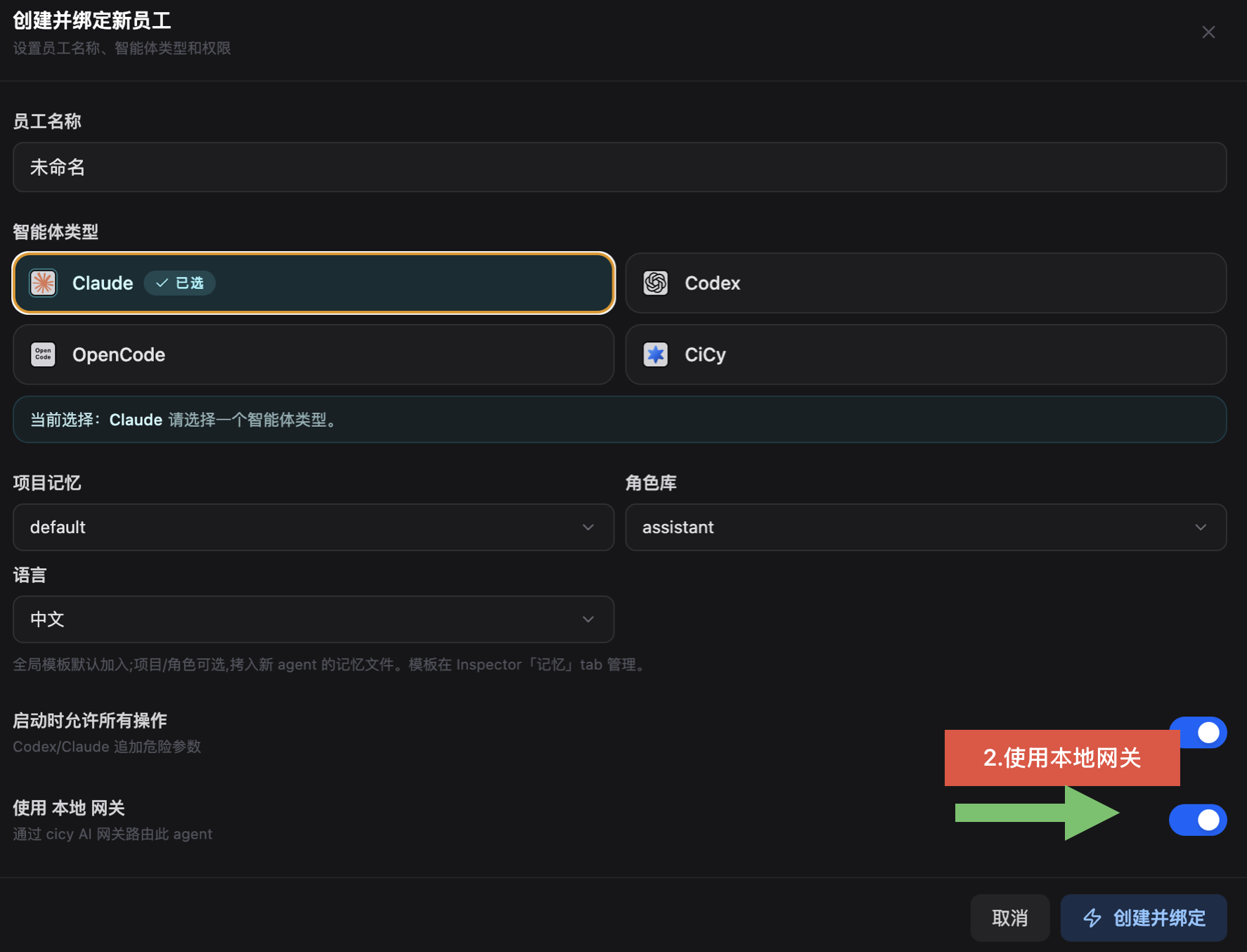Click the 创建并绑定新员工 dialog title

point(92,20)
